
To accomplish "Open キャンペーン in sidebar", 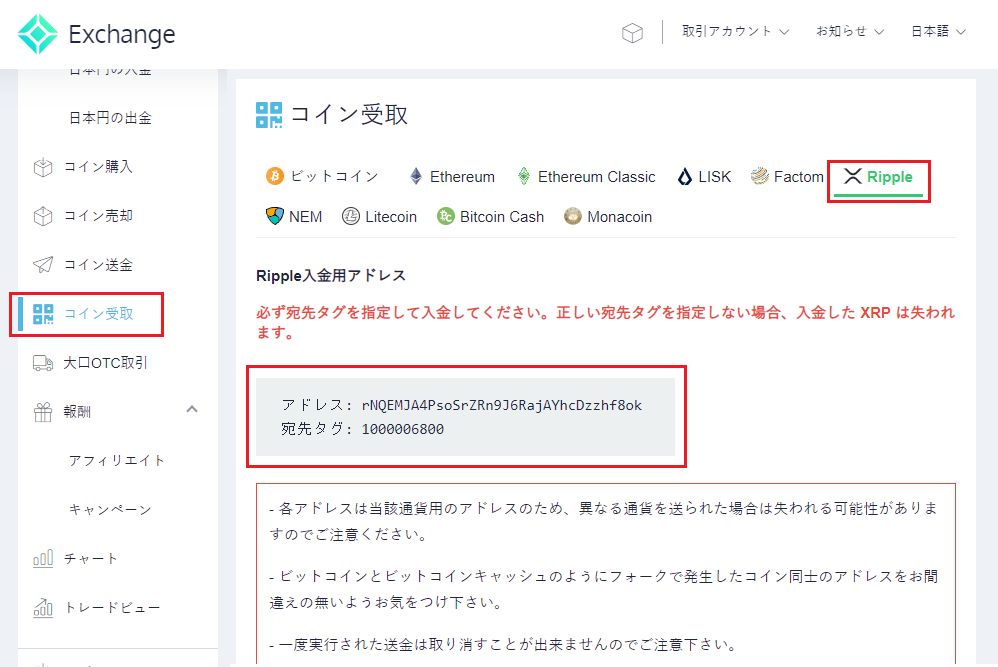I will (110, 509).
